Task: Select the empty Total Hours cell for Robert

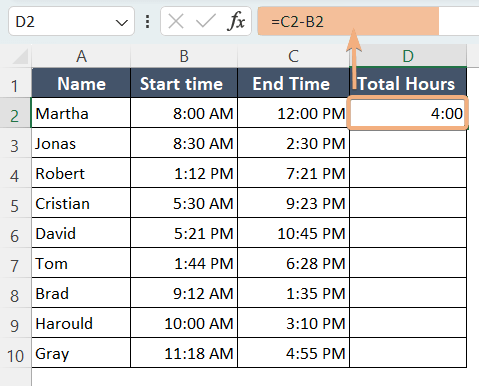Action: (408, 173)
